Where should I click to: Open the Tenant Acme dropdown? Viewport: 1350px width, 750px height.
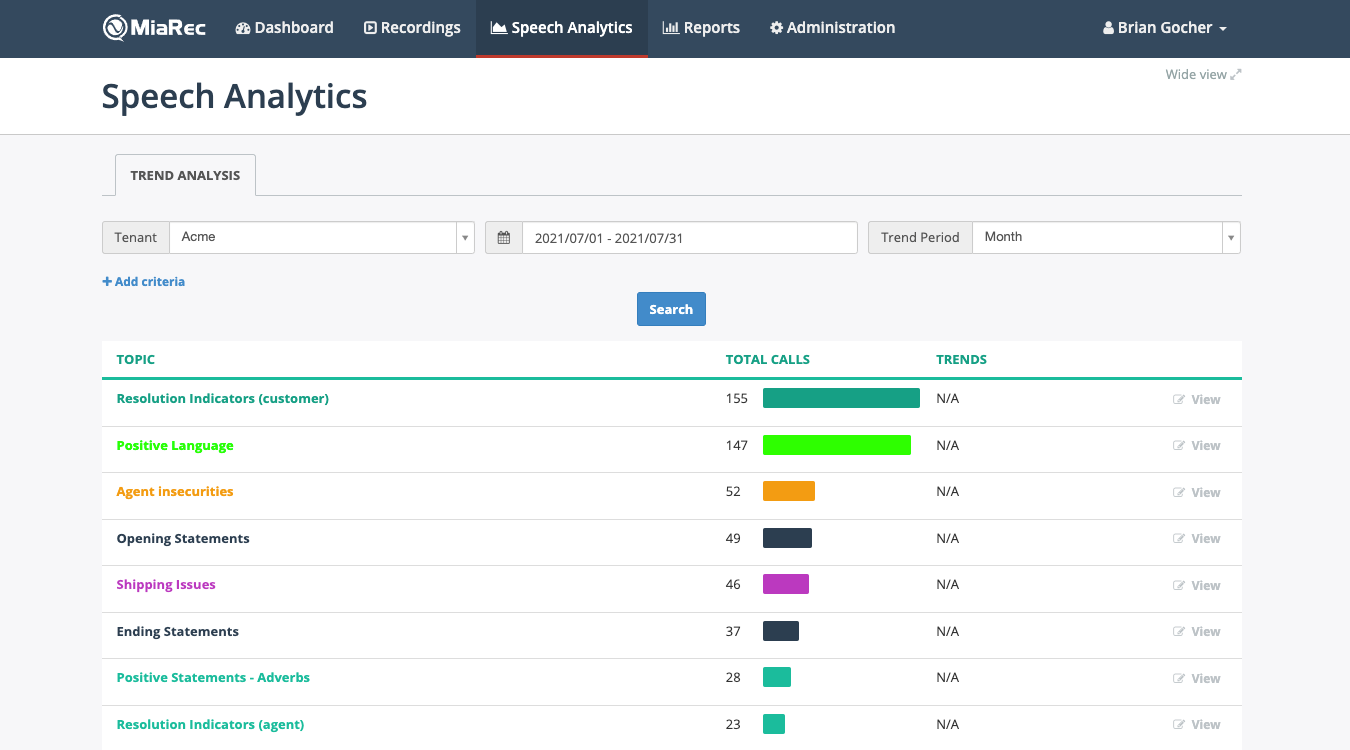tap(322, 237)
